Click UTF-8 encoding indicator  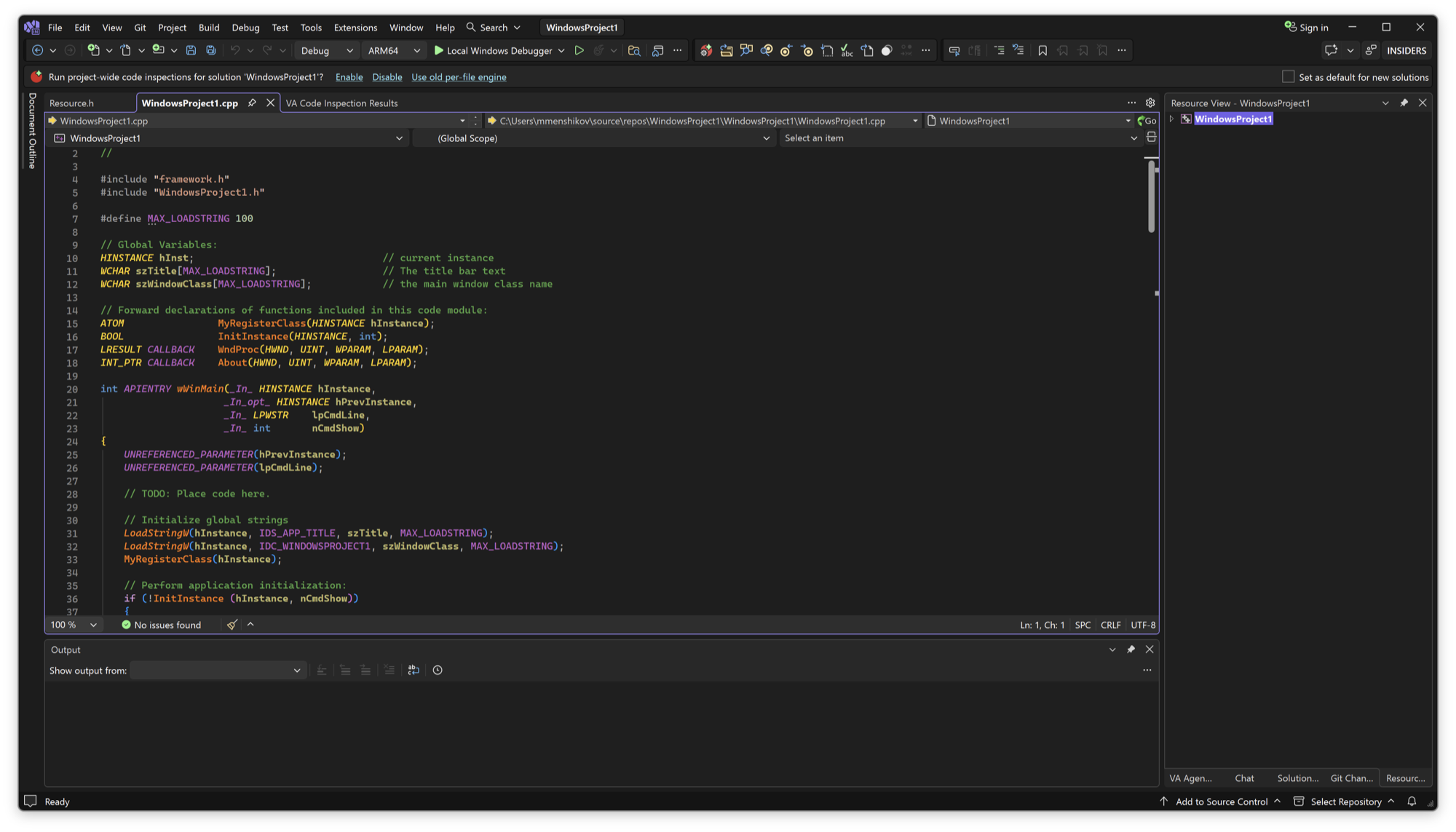click(x=1143, y=625)
